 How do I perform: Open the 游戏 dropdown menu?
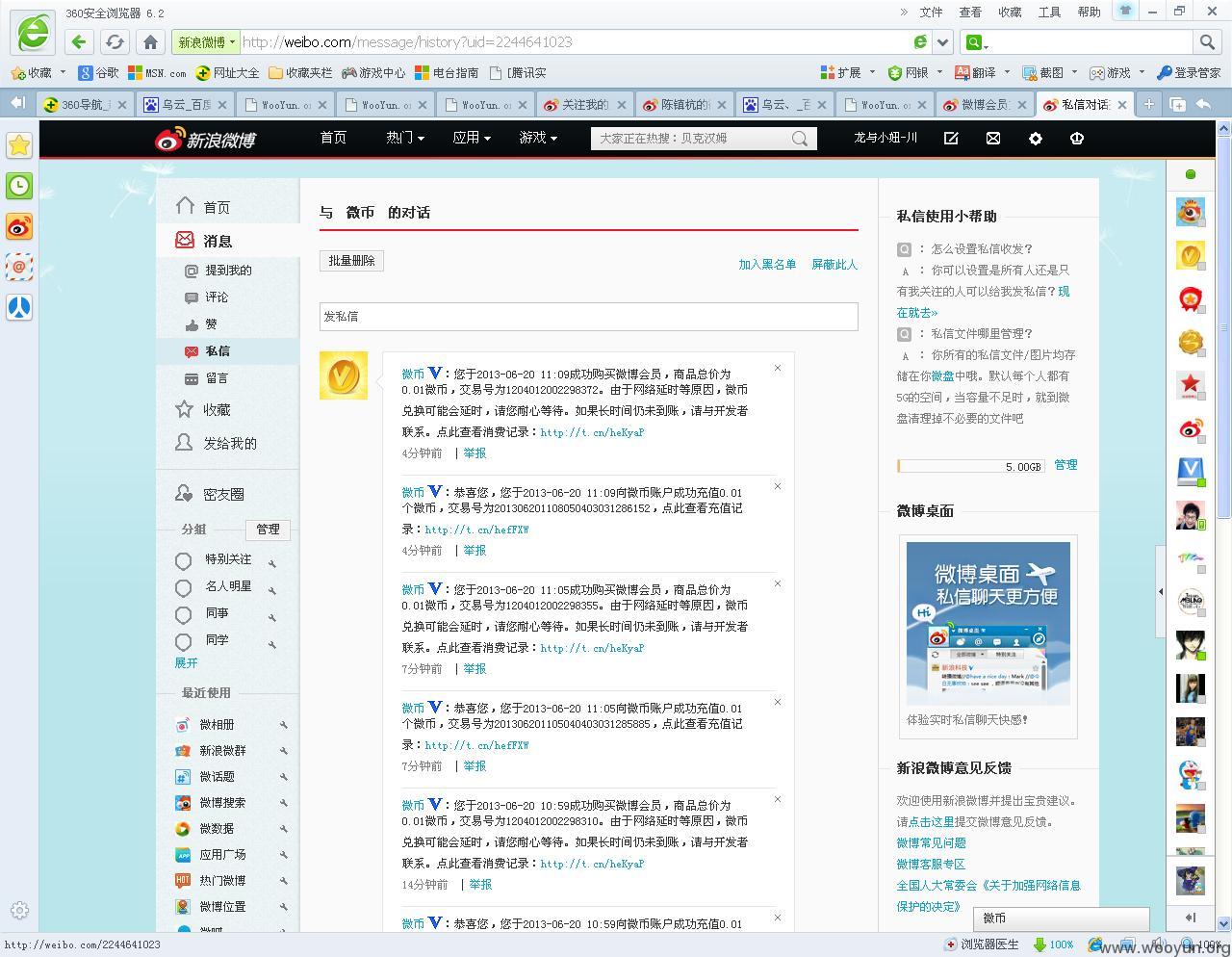pos(538,139)
